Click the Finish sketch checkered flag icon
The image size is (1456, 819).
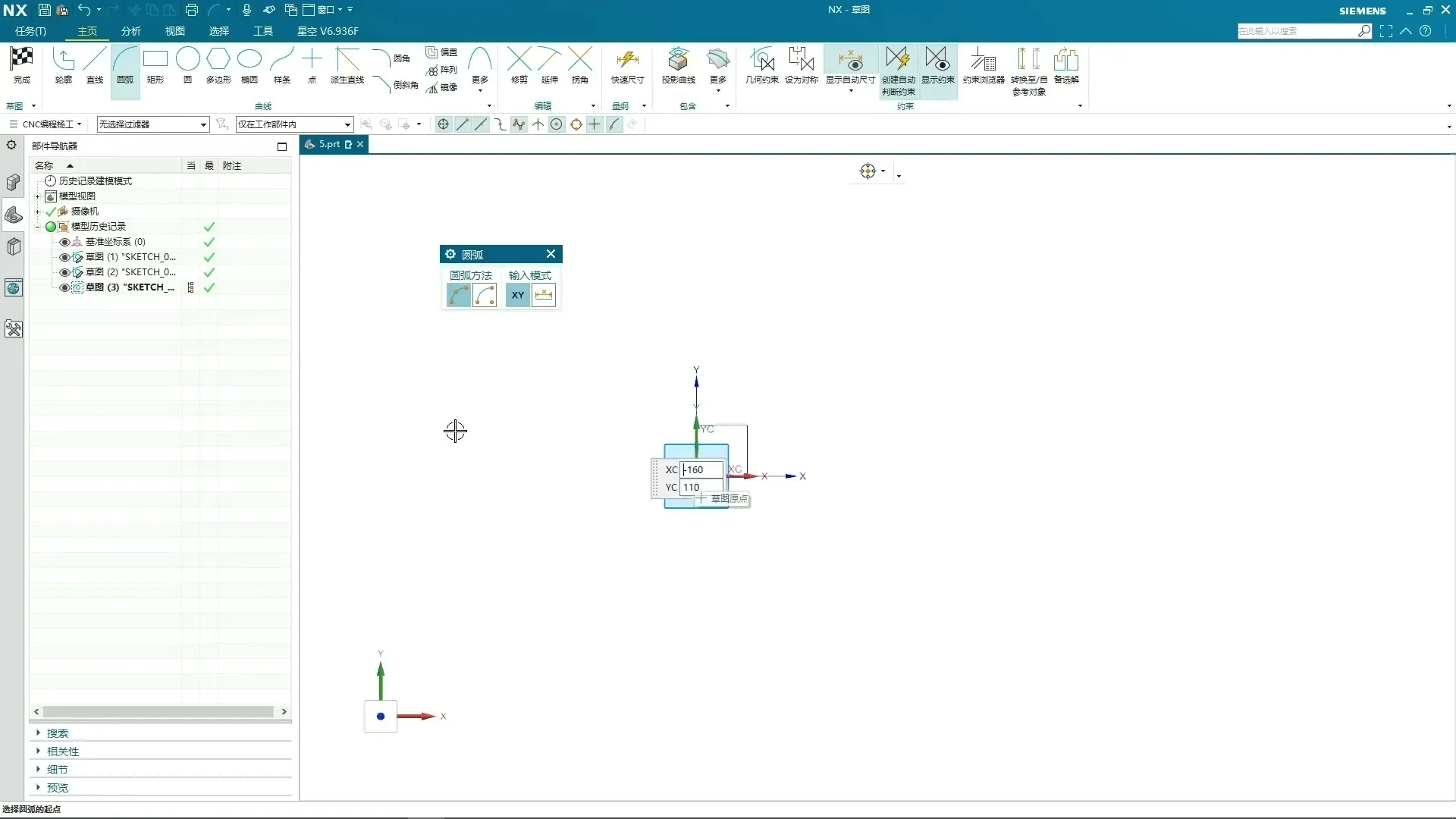[21, 59]
